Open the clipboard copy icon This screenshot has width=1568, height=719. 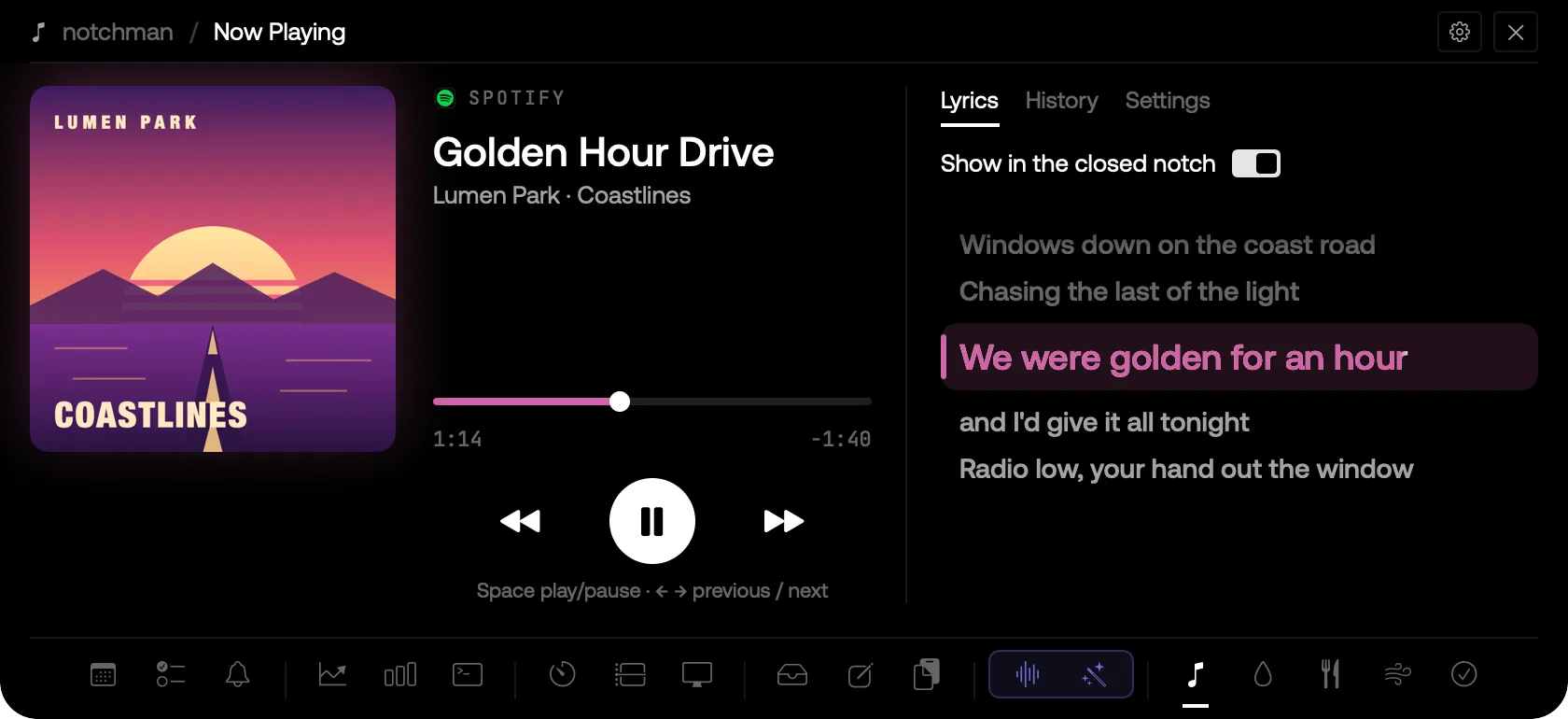point(927,674)
